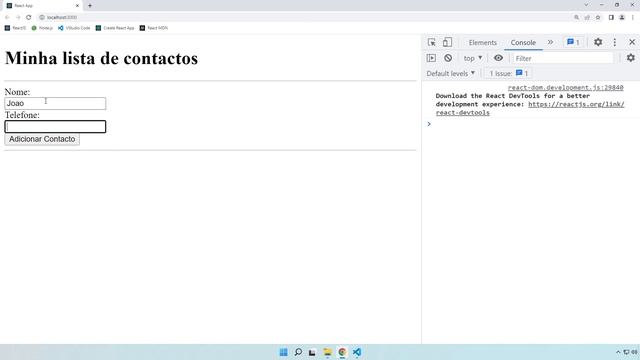This screenshot has height=360, width=640.
Task: Open the top JavaScript context dropdown
Action: pyautogui.click(x=473, y=58)
